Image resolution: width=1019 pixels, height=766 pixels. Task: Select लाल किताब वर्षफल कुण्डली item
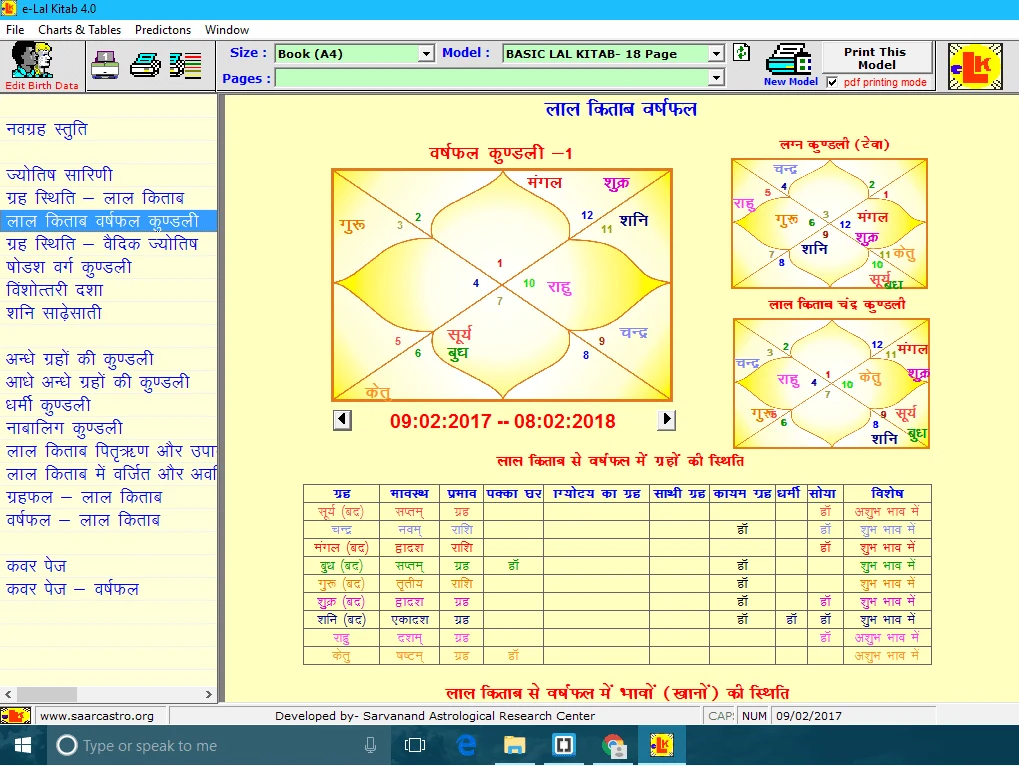109,221
